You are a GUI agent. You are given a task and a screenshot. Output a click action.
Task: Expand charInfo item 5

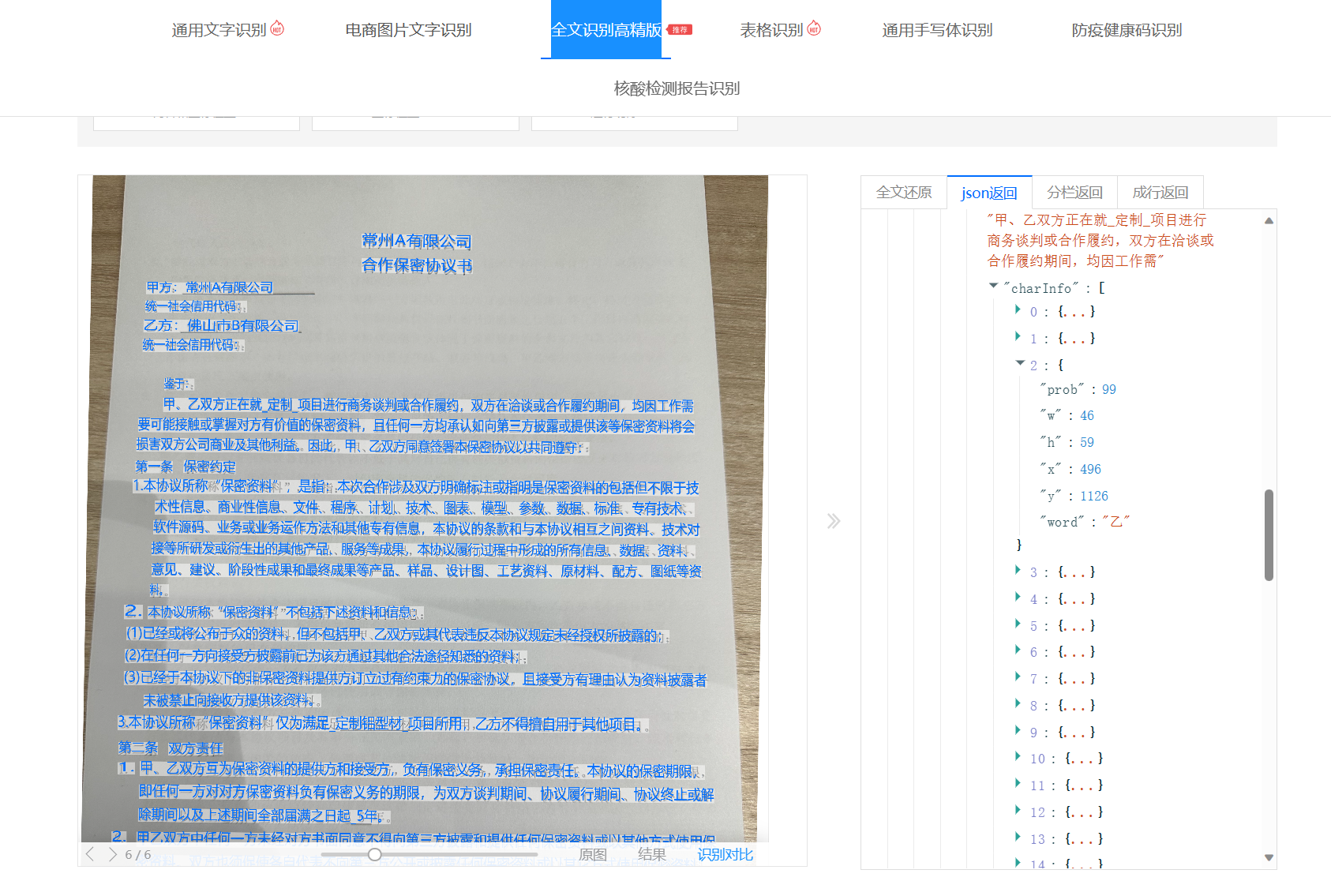click(1018, 624)
